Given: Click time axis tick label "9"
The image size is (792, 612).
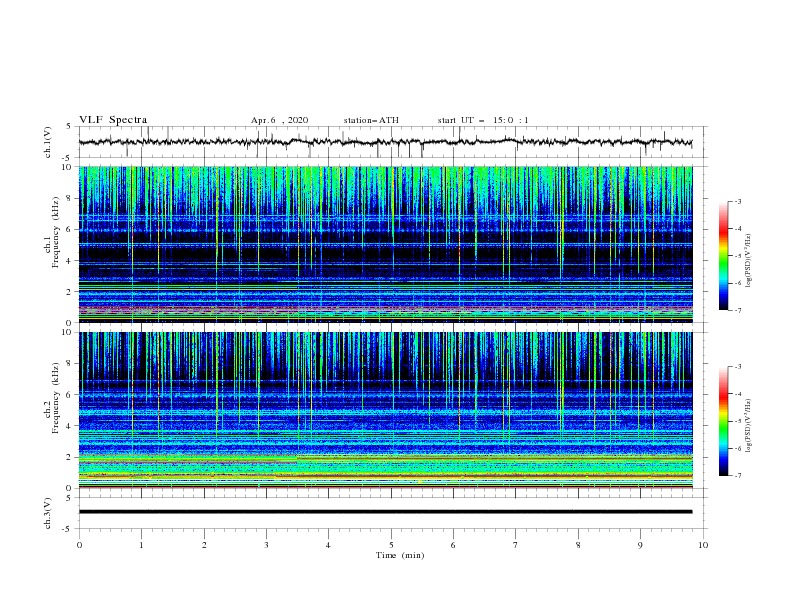Looking at the screenshot, I should point(640,545).
